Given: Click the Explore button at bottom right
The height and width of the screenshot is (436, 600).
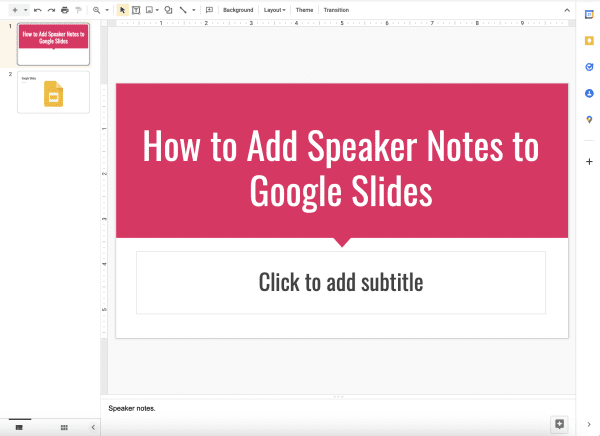Looking at the screenshot, I should tap(559, 424).
